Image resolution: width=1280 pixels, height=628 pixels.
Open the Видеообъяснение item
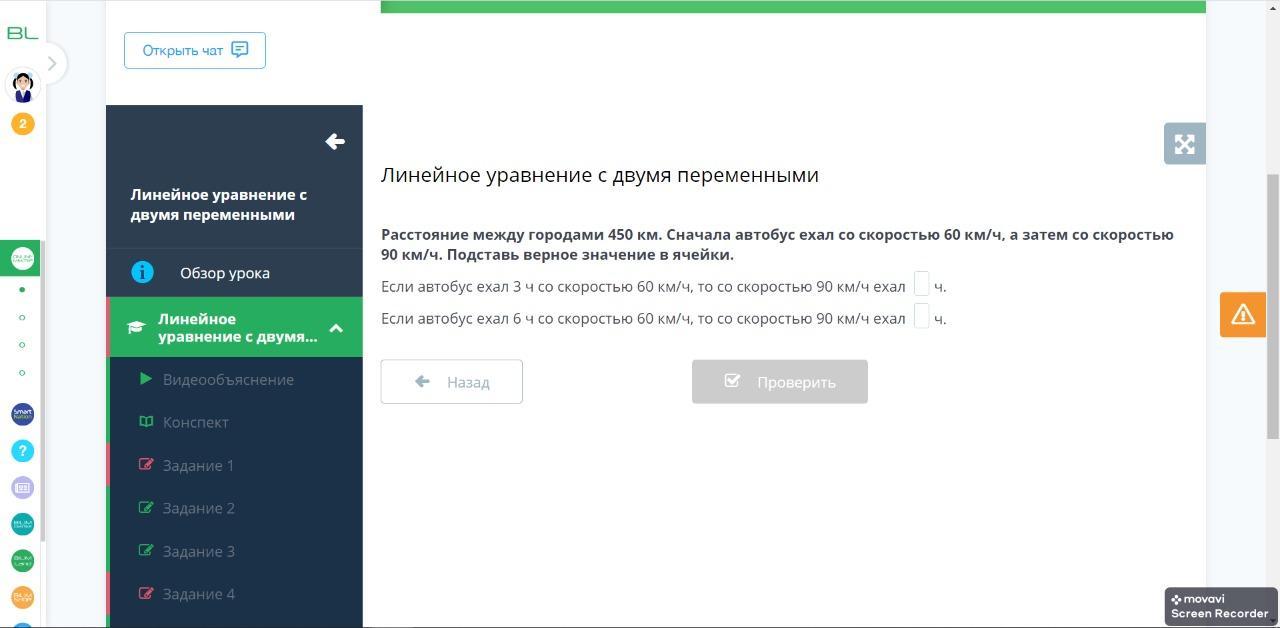click(228, 380)
